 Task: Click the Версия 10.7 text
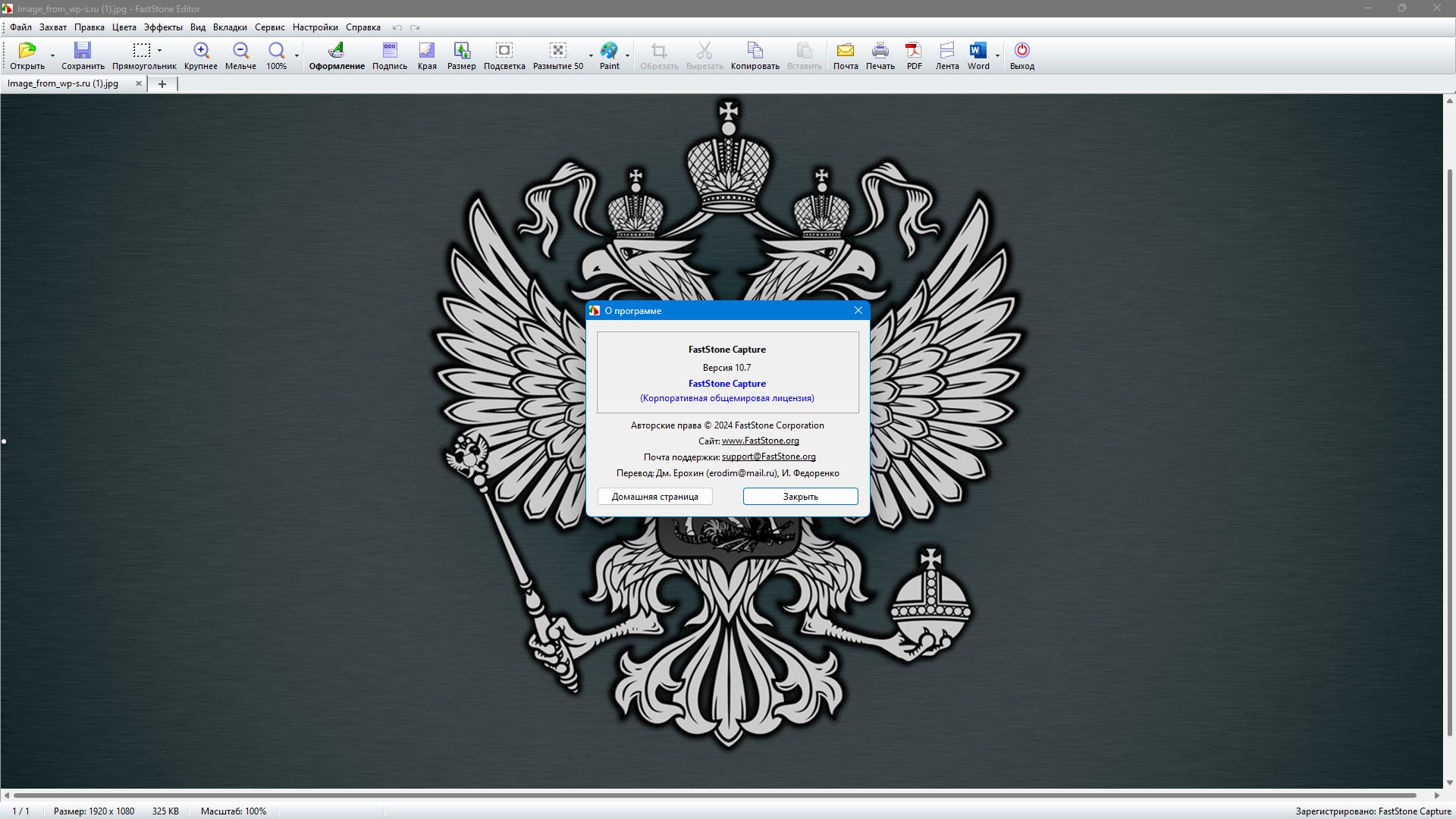pyautogui.click(x=726, y=368)
